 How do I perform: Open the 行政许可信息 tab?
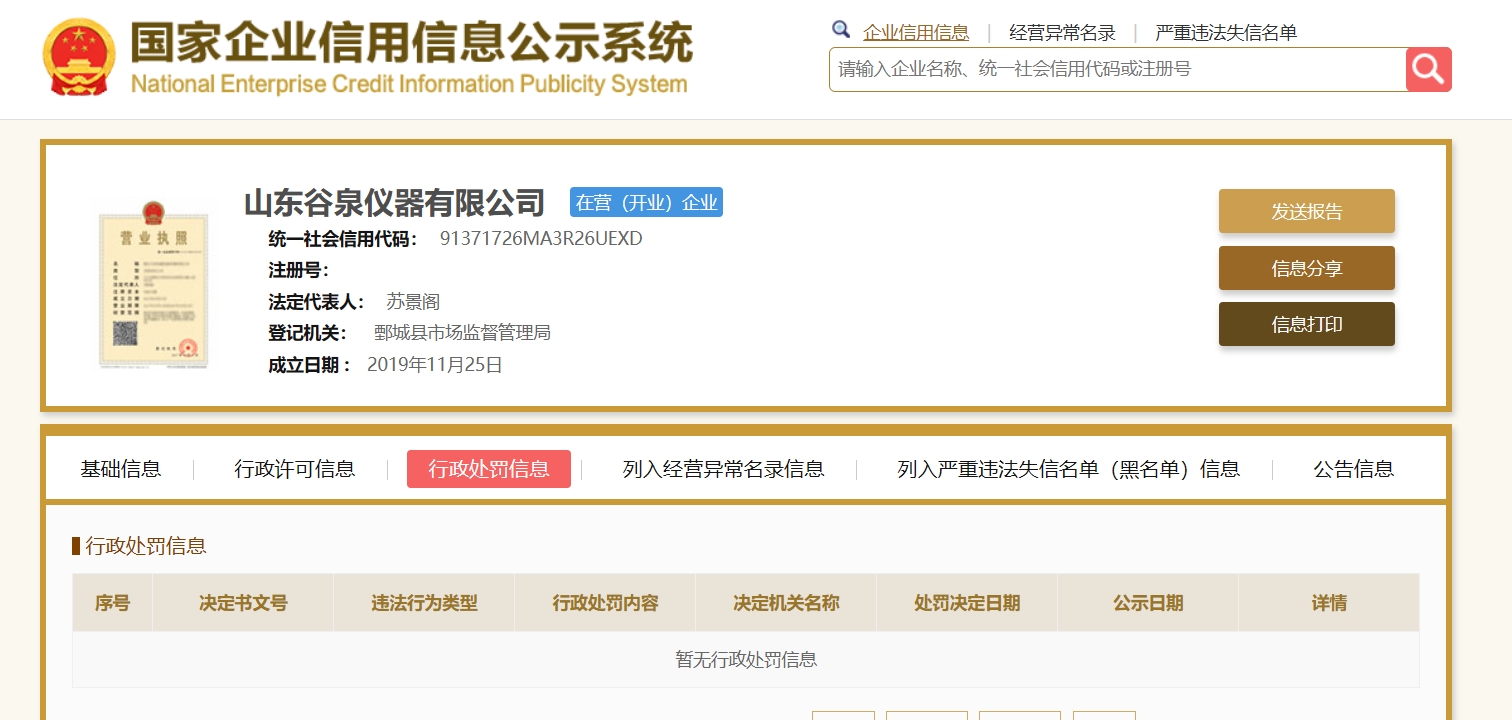(x=295, y=469)
